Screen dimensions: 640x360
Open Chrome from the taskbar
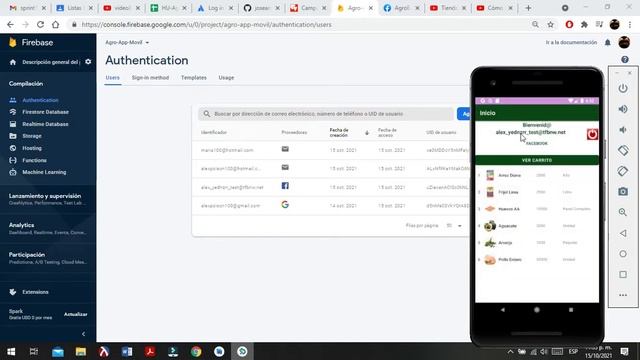coord(196,351)
